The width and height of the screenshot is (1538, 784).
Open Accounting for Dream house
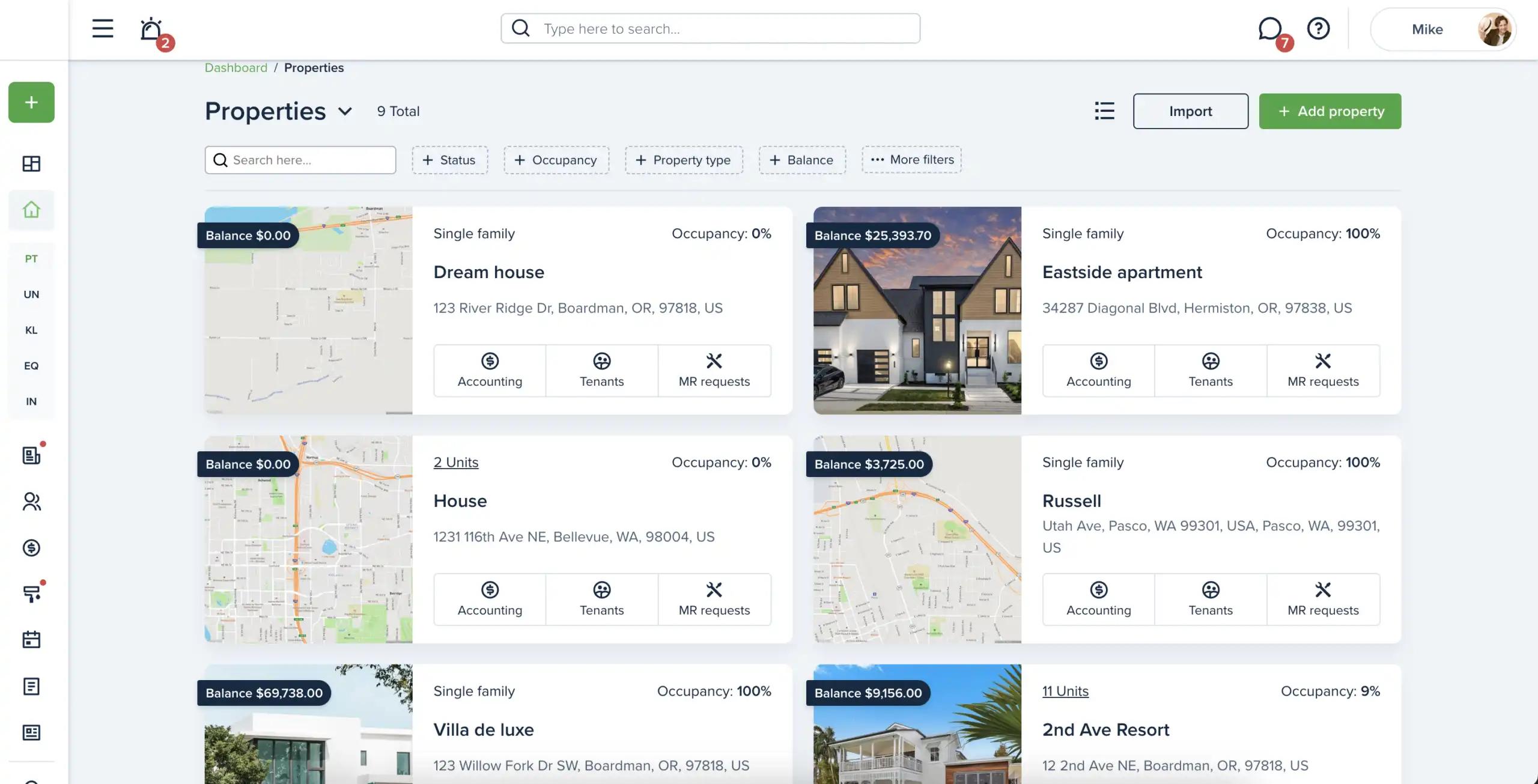[x=490, y=371]
